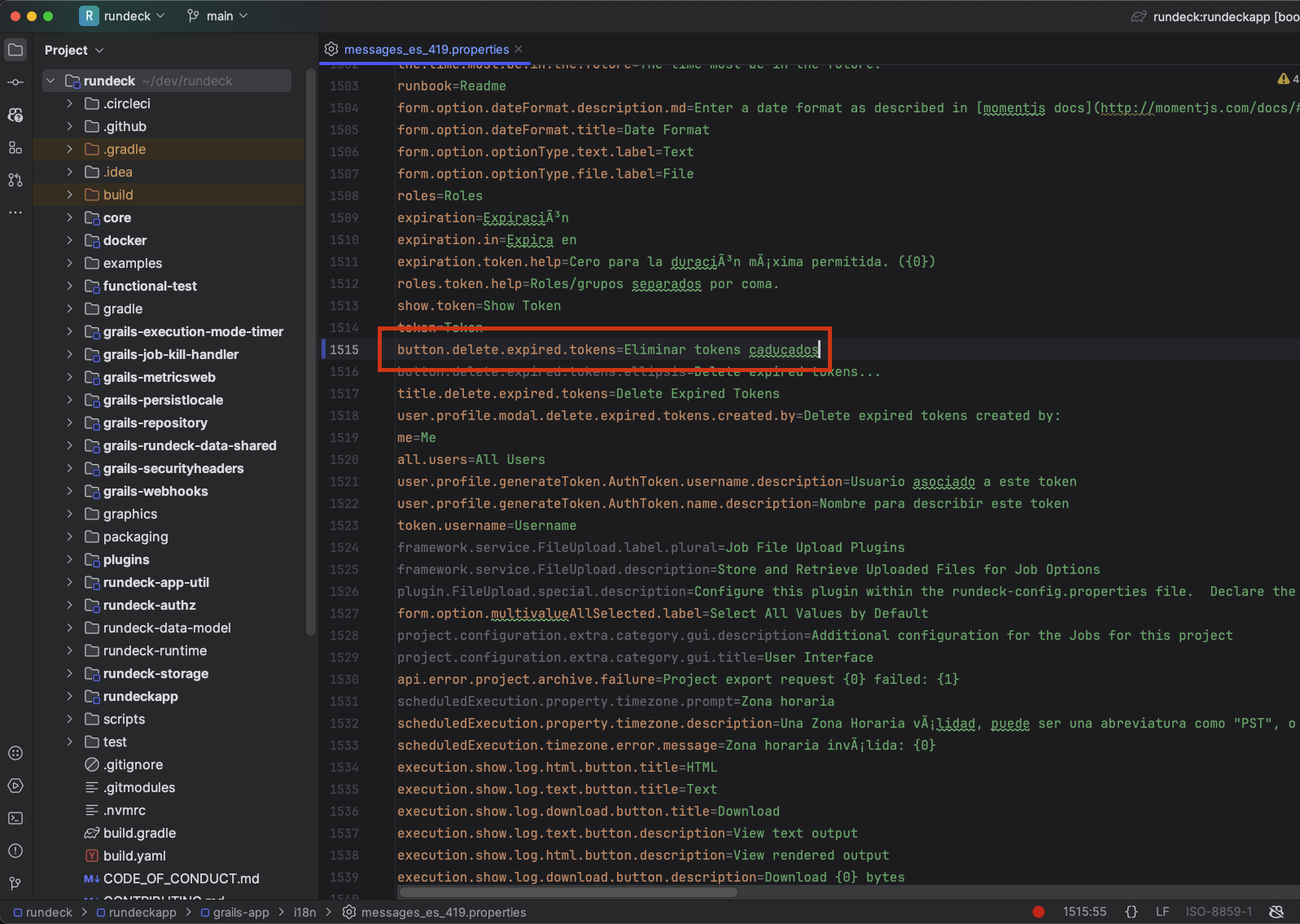Viewport: 1300px width, 924px height.
Task: Close the messages_es_419.properties tab
Action: (519, 49)
